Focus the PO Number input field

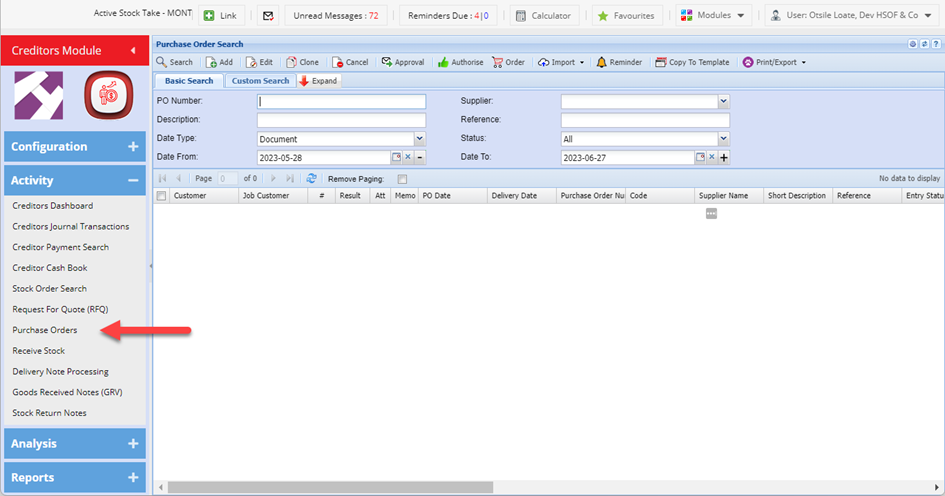coord(342,101)
